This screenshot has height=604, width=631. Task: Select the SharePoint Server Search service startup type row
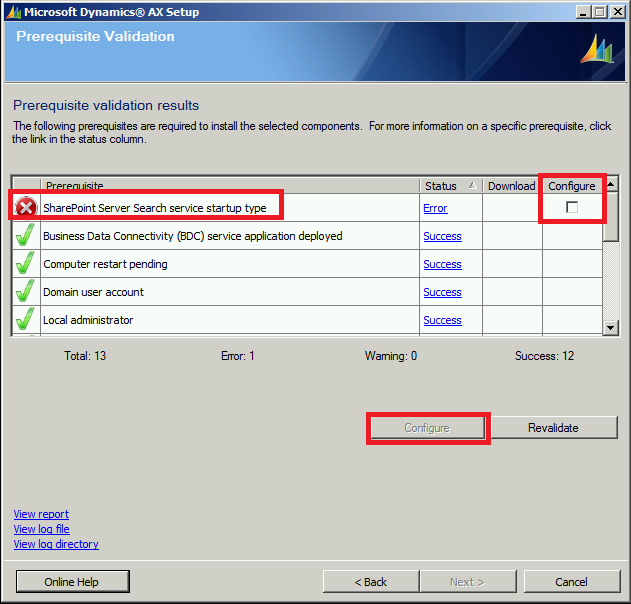tap(307, 208)
